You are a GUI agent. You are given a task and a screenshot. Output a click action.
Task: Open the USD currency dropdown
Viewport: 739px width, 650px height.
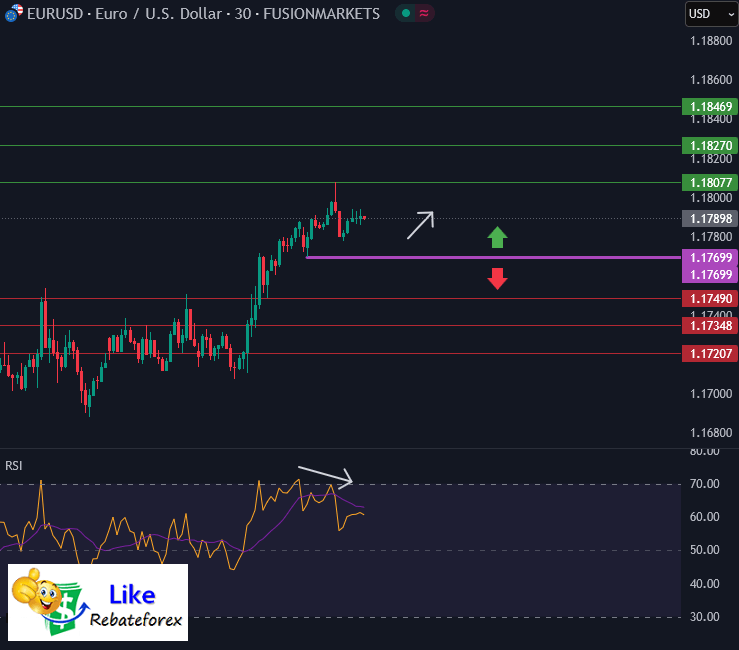pyautogui.click(x=712, y=14)
